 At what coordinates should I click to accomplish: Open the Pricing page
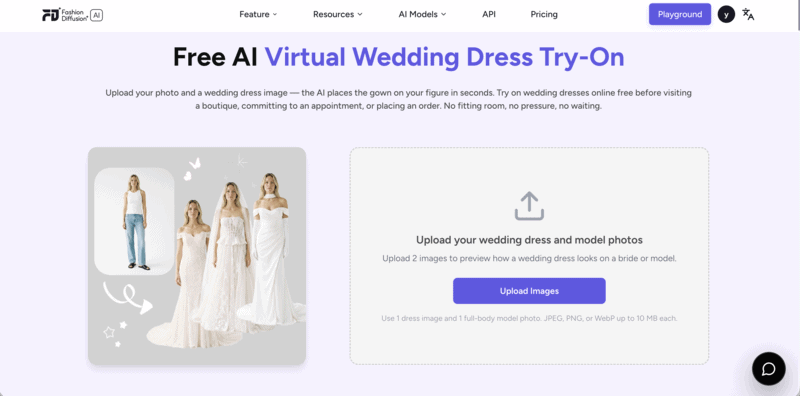coord(544,14)
